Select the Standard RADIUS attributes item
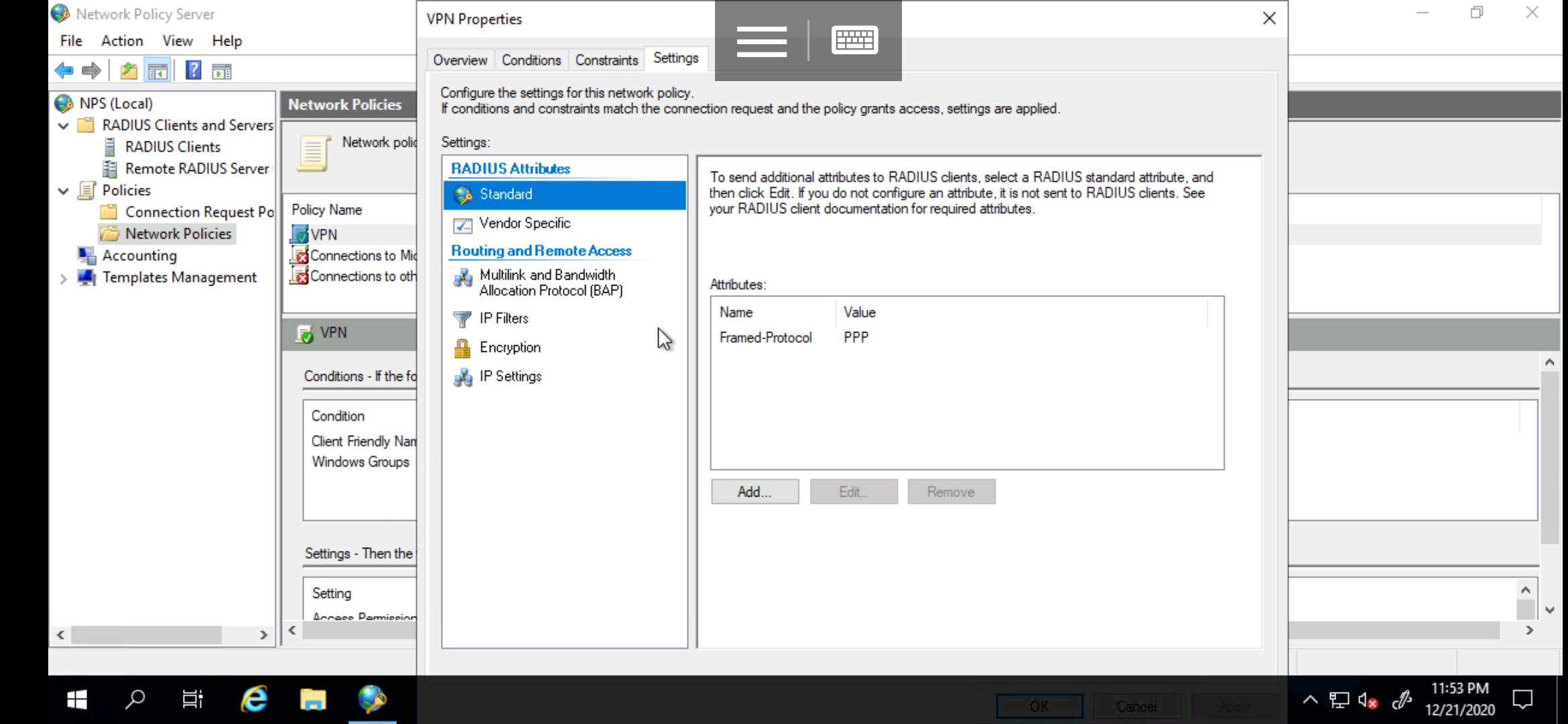1568x724 pixels. [x=564, y=194]
